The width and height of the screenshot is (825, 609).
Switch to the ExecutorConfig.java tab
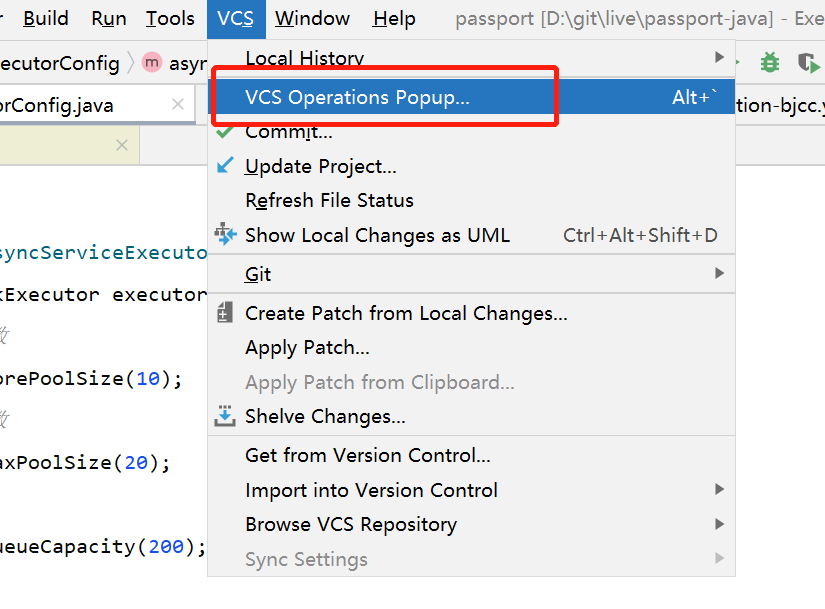point(60,105)
